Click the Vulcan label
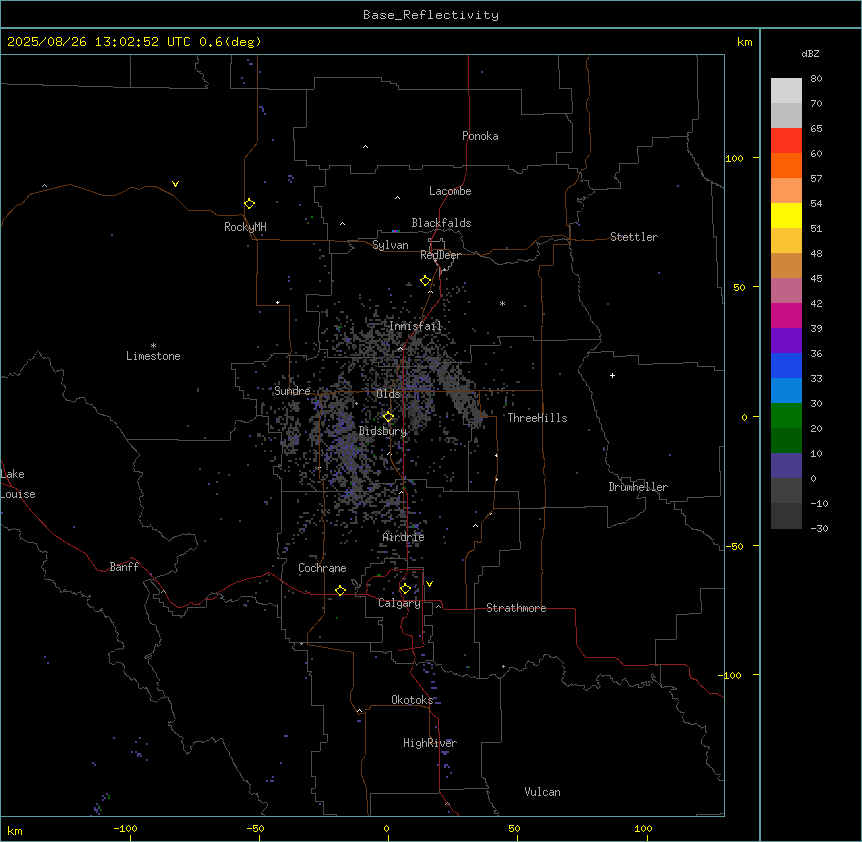862x842 pixels. (542, 792)
